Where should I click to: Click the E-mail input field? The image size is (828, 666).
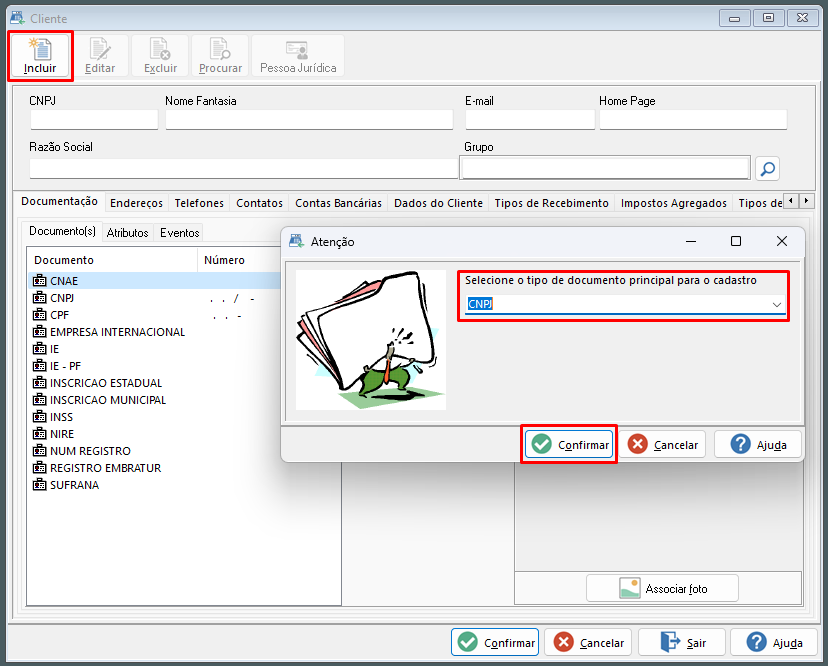click(530, 119)
